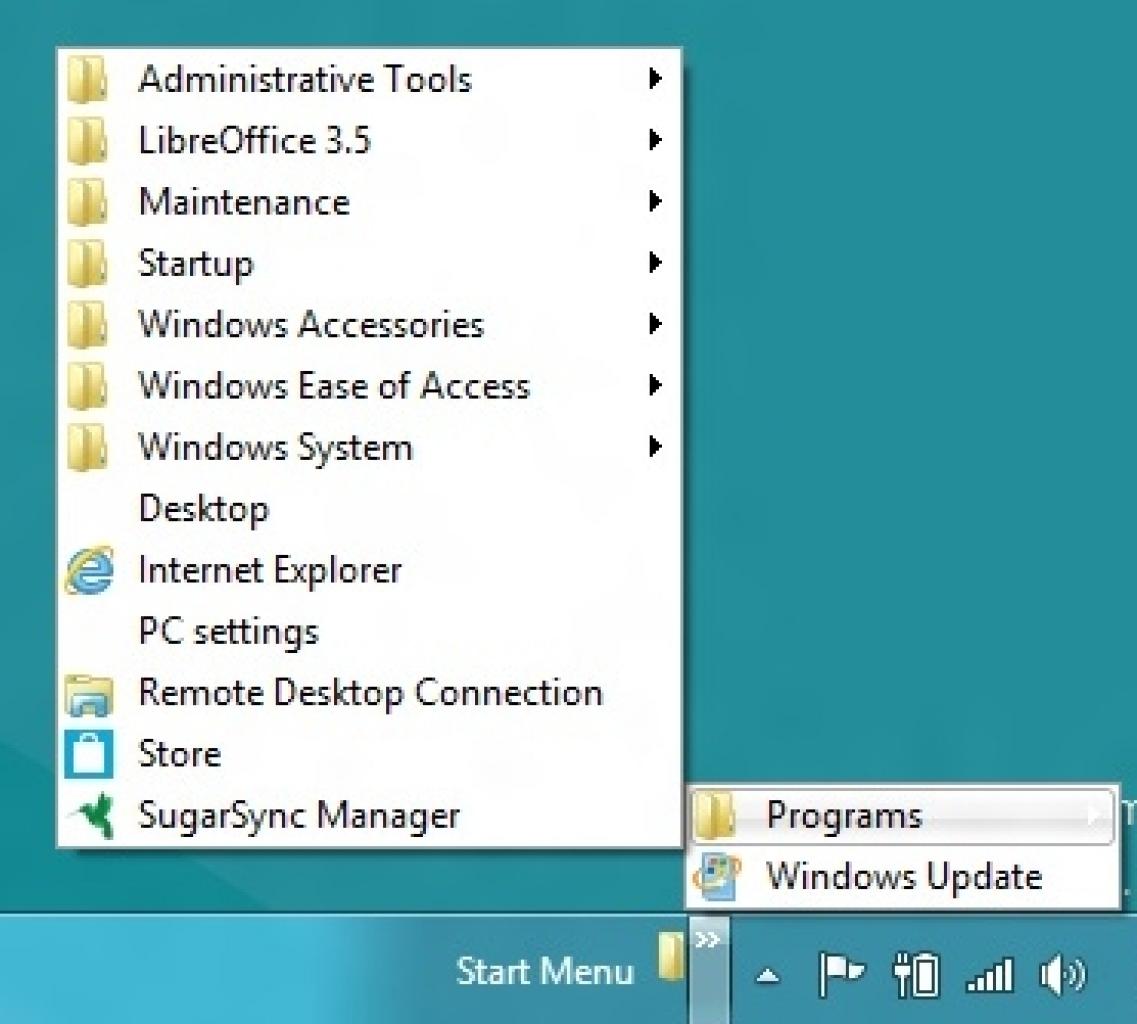
Task: Click the Maintenance folder icon
Action: (x=88, y=202)
